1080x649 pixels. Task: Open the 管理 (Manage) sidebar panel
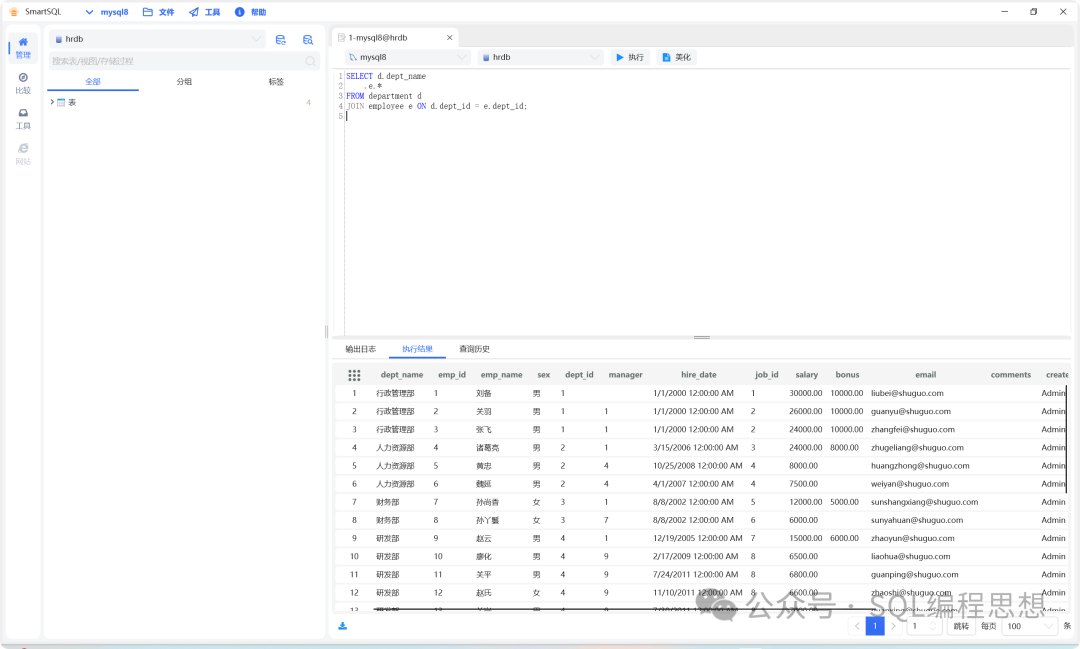tap(23, 47)
